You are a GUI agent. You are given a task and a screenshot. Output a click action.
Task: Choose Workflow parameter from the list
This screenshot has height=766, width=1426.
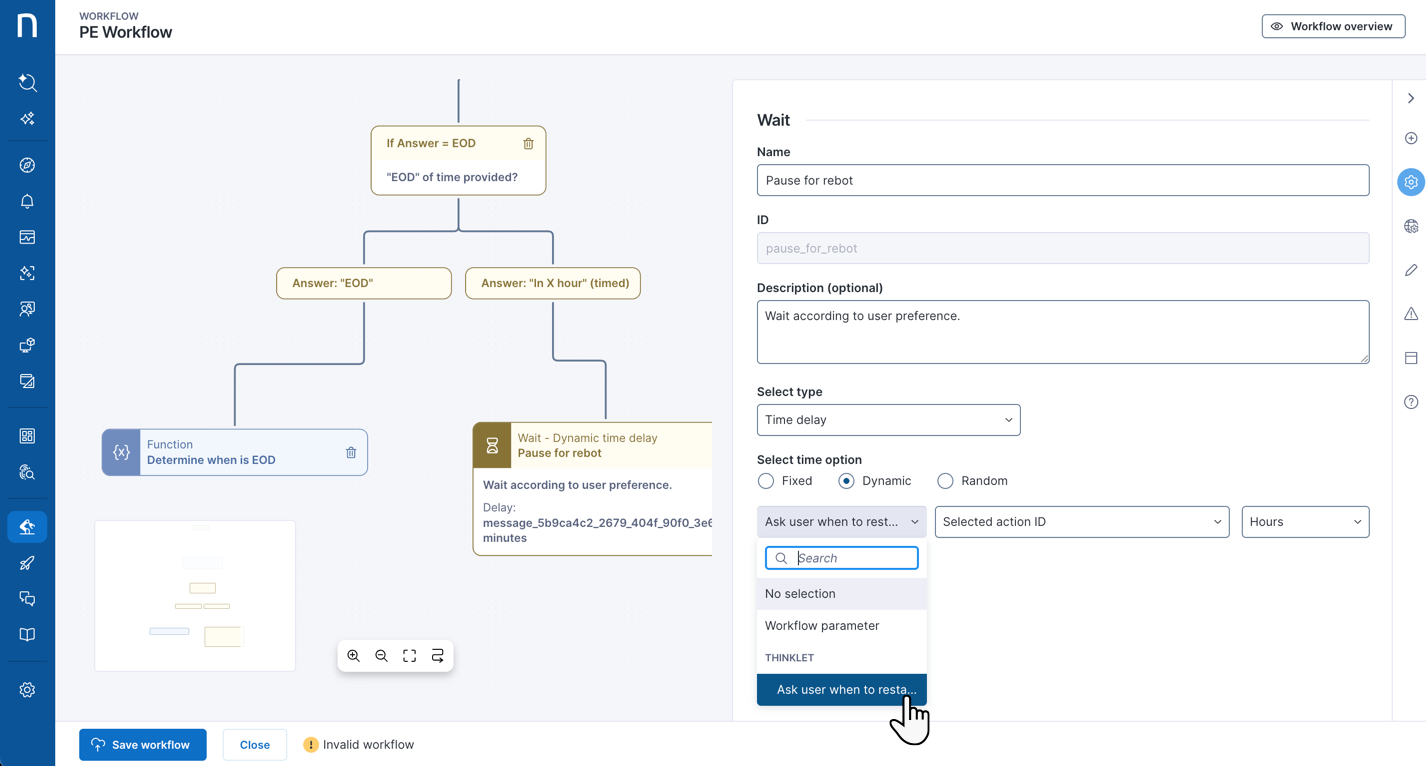[822, 626]
